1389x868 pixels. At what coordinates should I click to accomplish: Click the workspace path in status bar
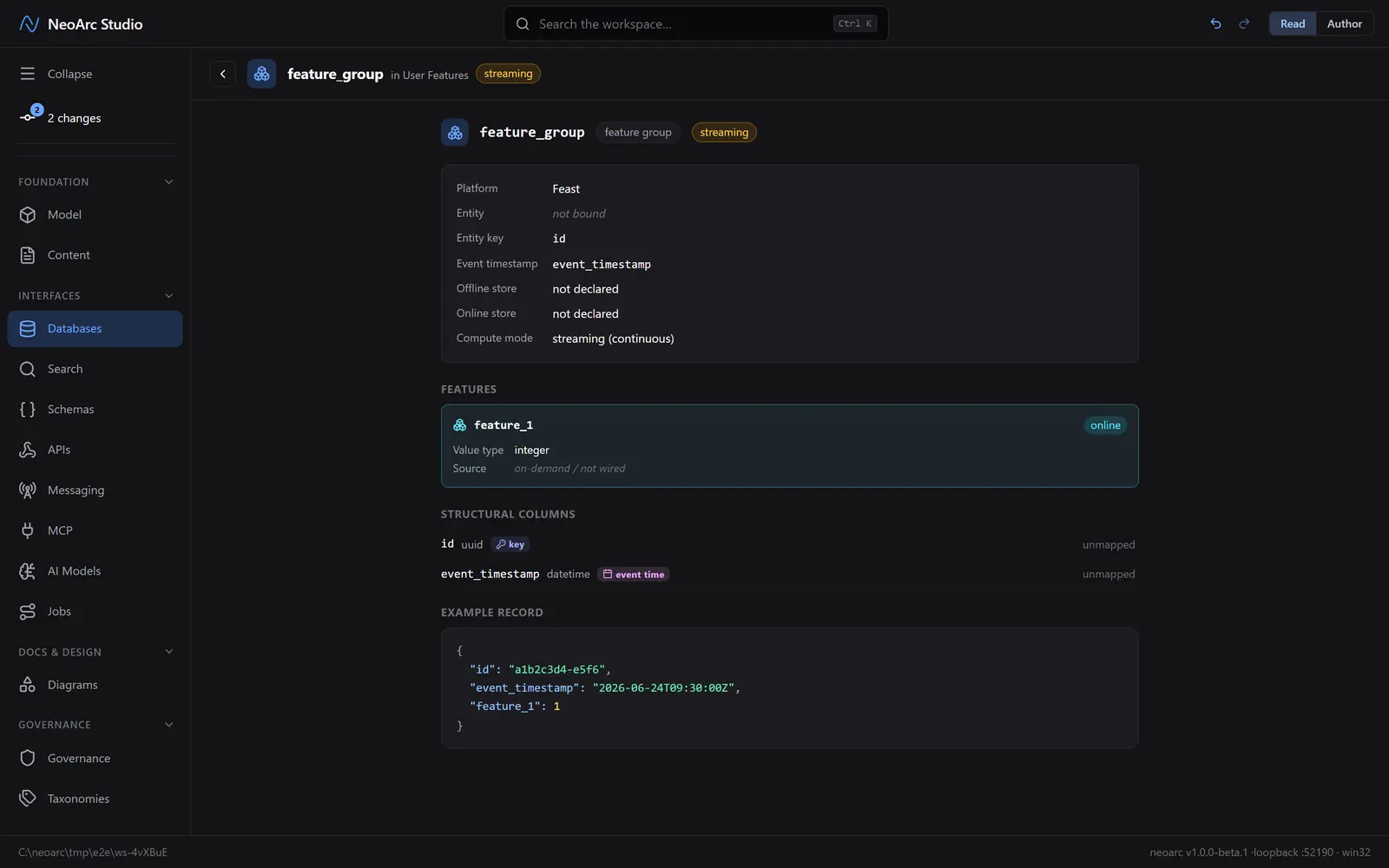tap(93, 852)
